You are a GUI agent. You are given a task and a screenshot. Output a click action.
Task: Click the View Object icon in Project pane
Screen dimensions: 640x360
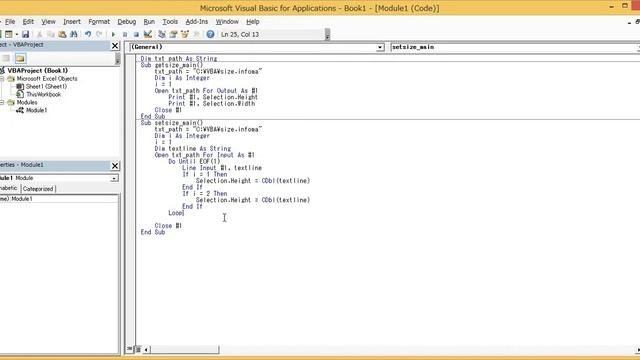[6, 58]
